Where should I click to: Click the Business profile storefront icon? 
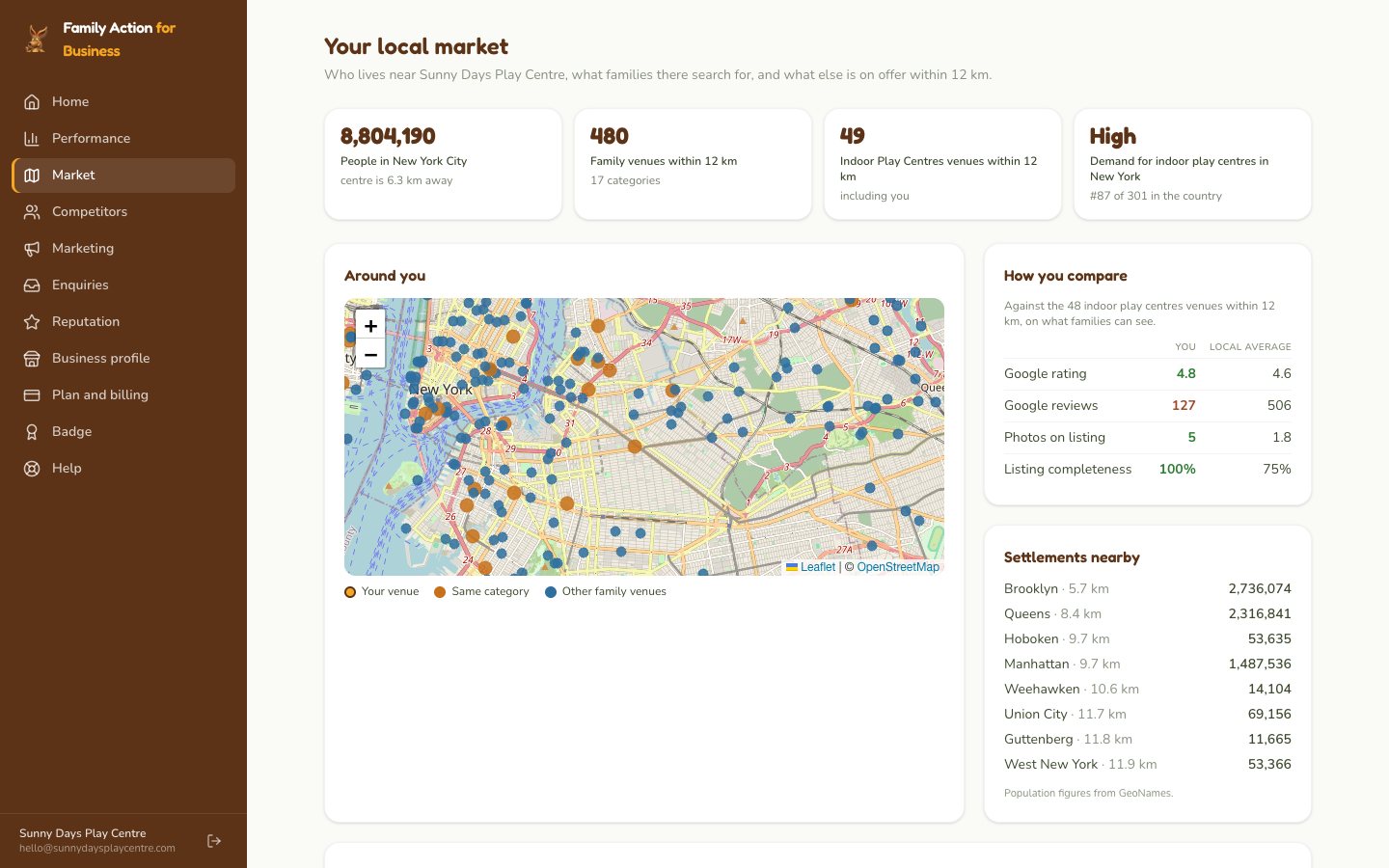pyautogui.click(x=32, y=358)
